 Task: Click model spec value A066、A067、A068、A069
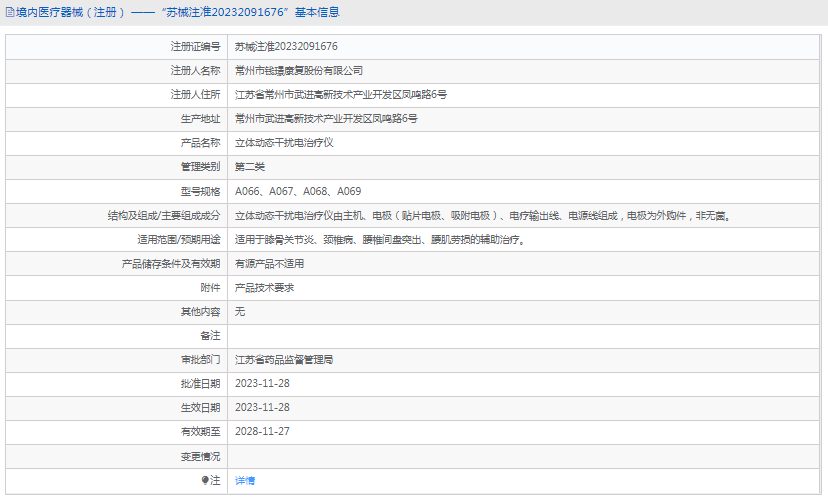298,191
